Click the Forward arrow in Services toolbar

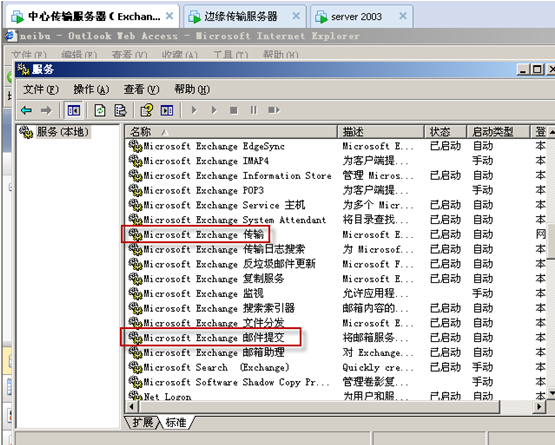(46, 111)
